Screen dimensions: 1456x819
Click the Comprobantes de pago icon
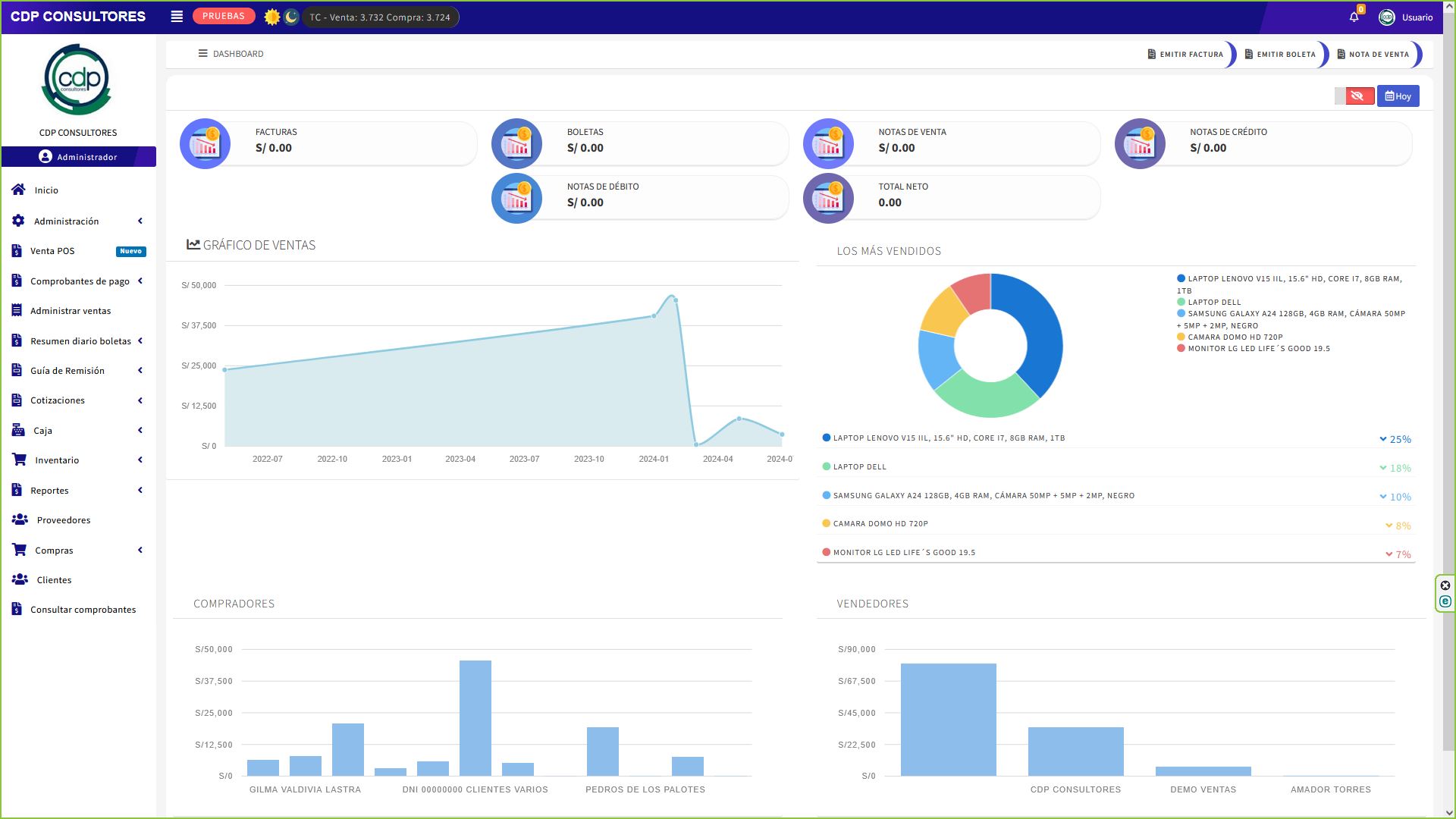coord(17,281)
